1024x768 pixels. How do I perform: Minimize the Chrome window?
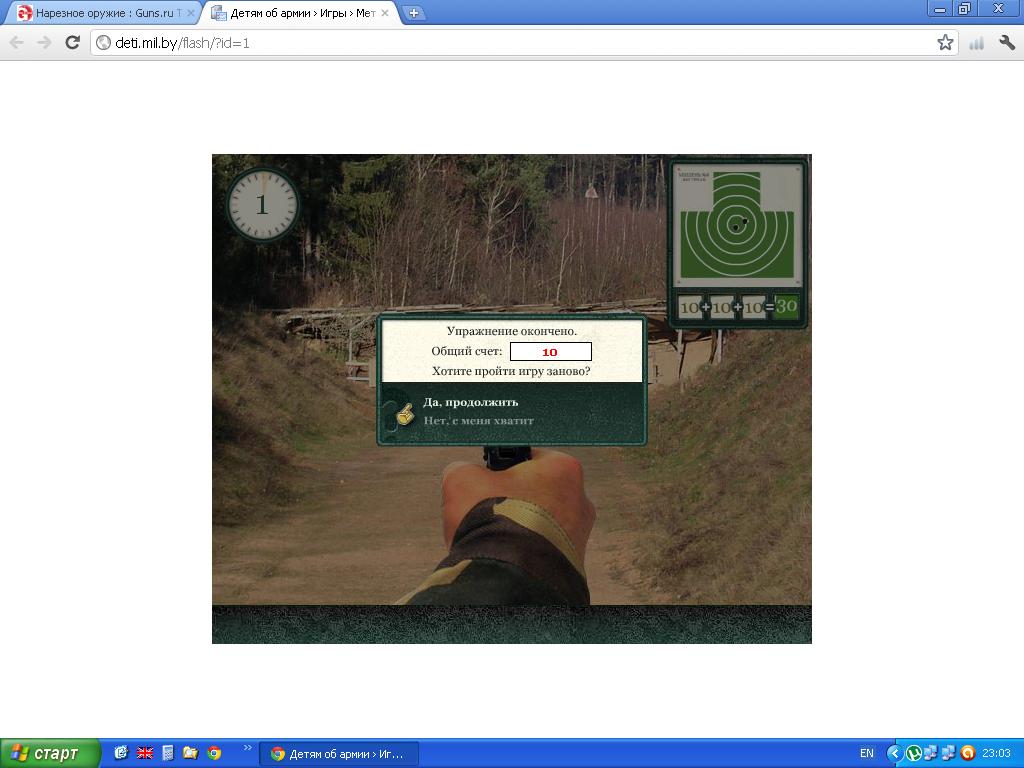click(940, 9)
